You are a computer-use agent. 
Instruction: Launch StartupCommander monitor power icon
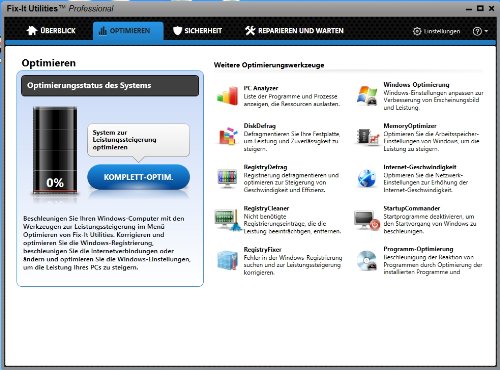pyautogui.click(x=367, y=220)
